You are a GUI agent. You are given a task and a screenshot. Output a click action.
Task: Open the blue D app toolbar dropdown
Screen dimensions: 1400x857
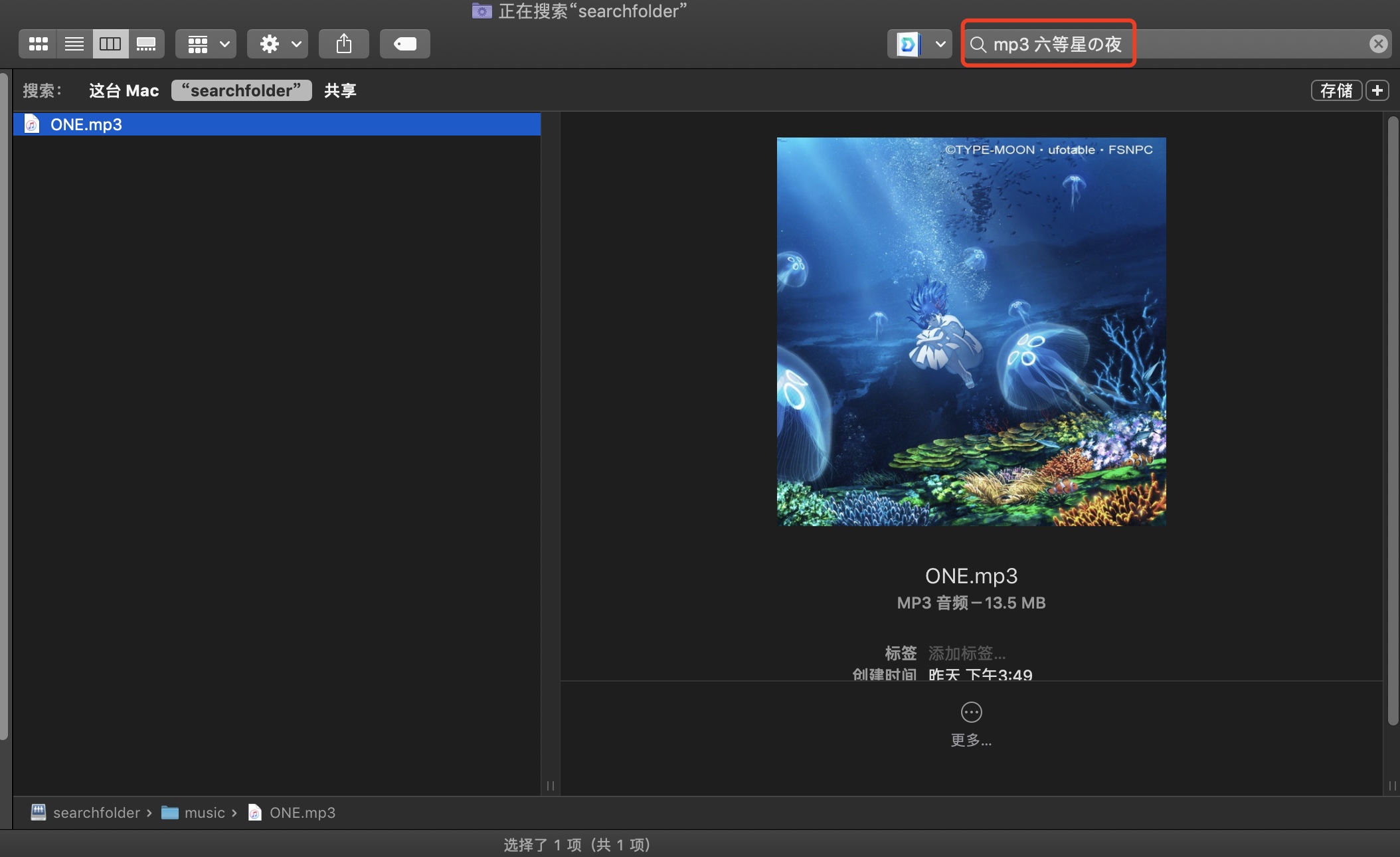[919, 44]
